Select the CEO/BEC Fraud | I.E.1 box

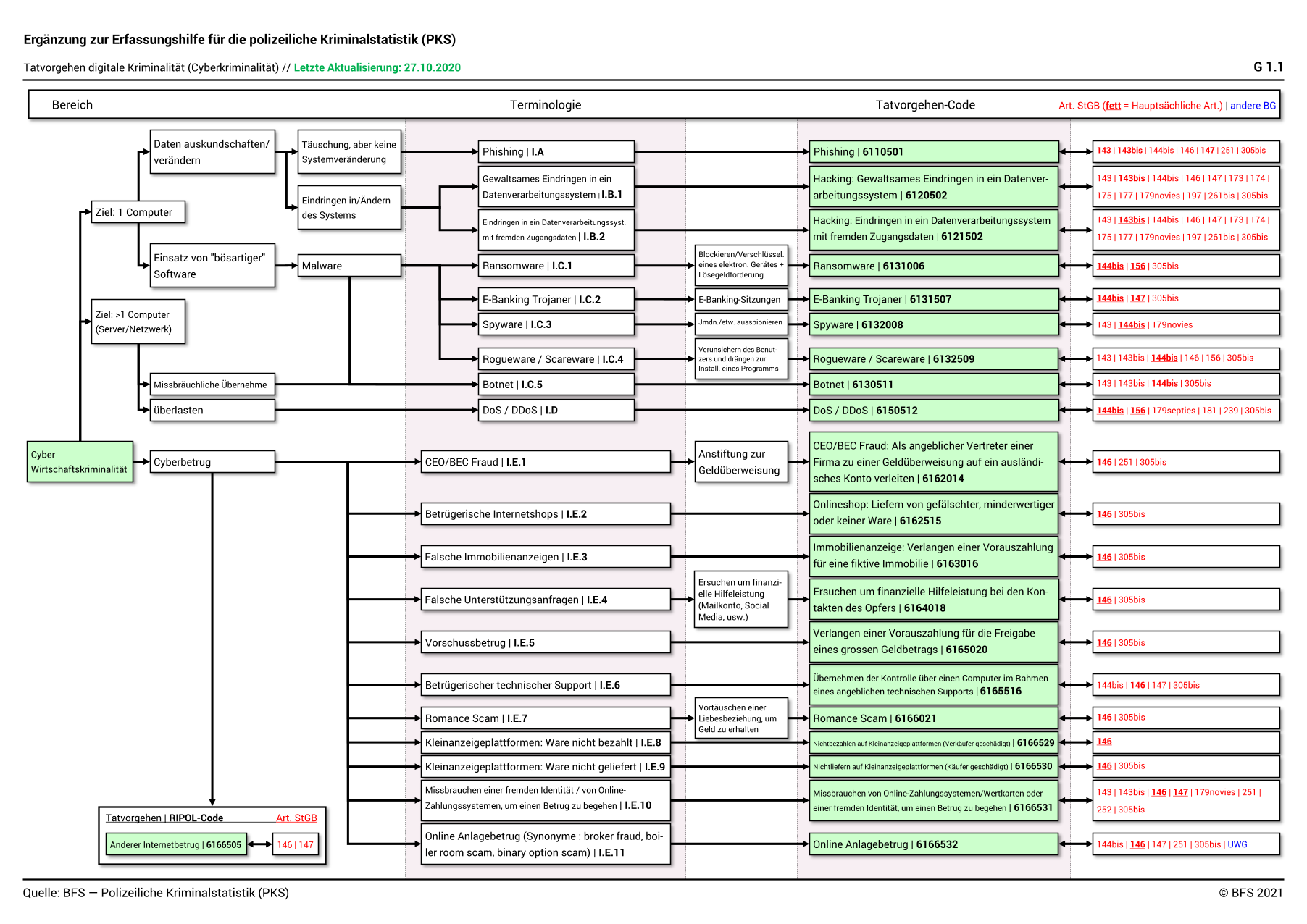pyautogui.click(x=546, y=462)
